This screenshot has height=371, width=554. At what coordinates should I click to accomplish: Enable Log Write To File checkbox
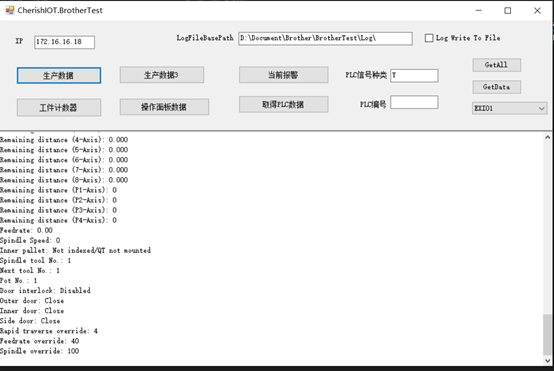coord(429,38)
